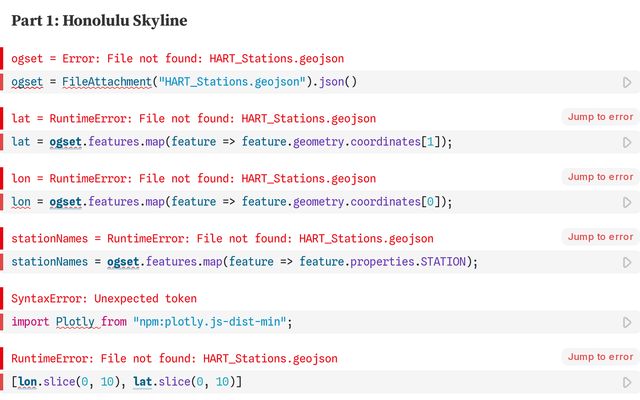Run the lon.slice lat.slice cell
Viewport: 640px width, 400px height.
click(627, 382)
